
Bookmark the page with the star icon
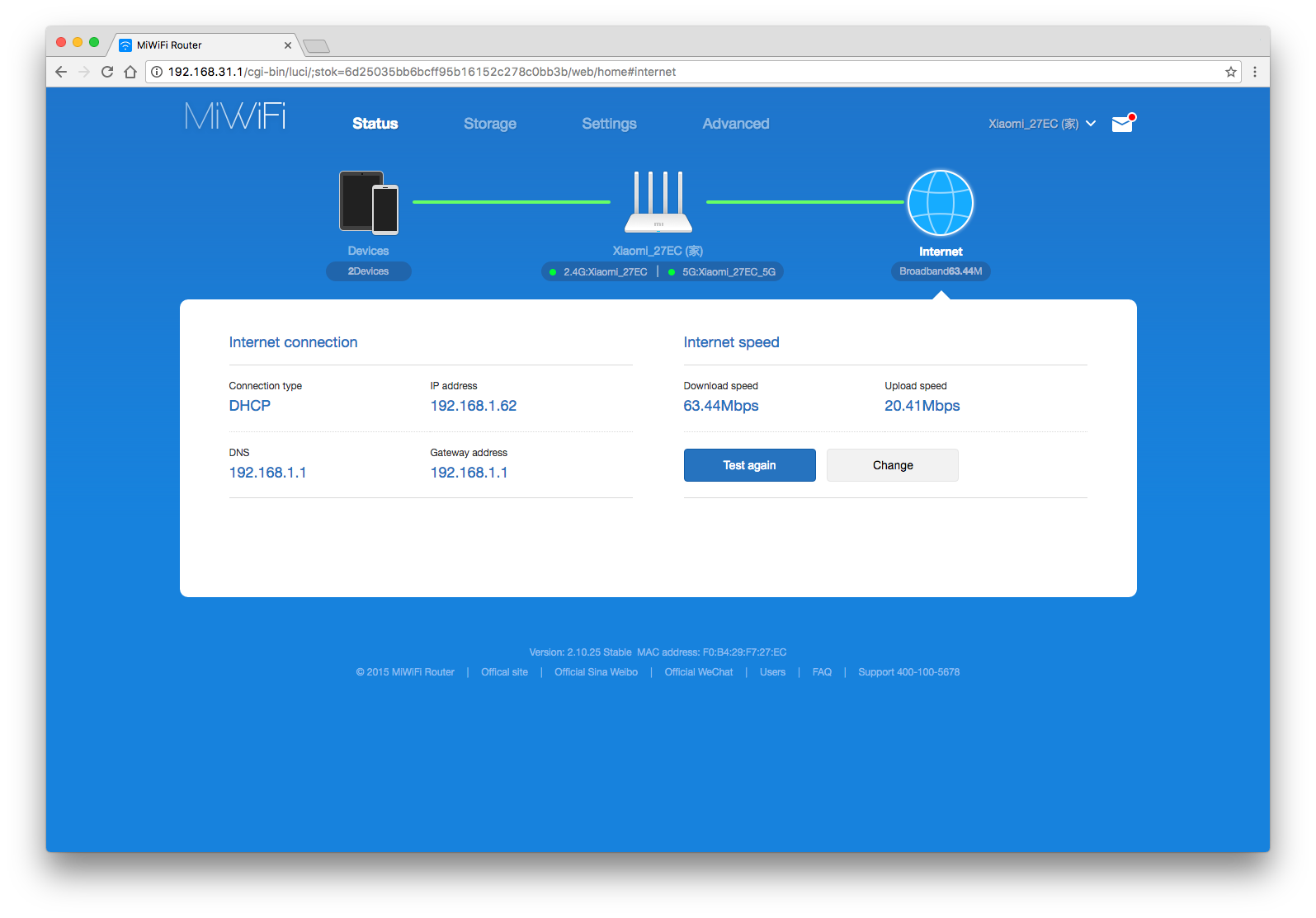coord(1231,72)
